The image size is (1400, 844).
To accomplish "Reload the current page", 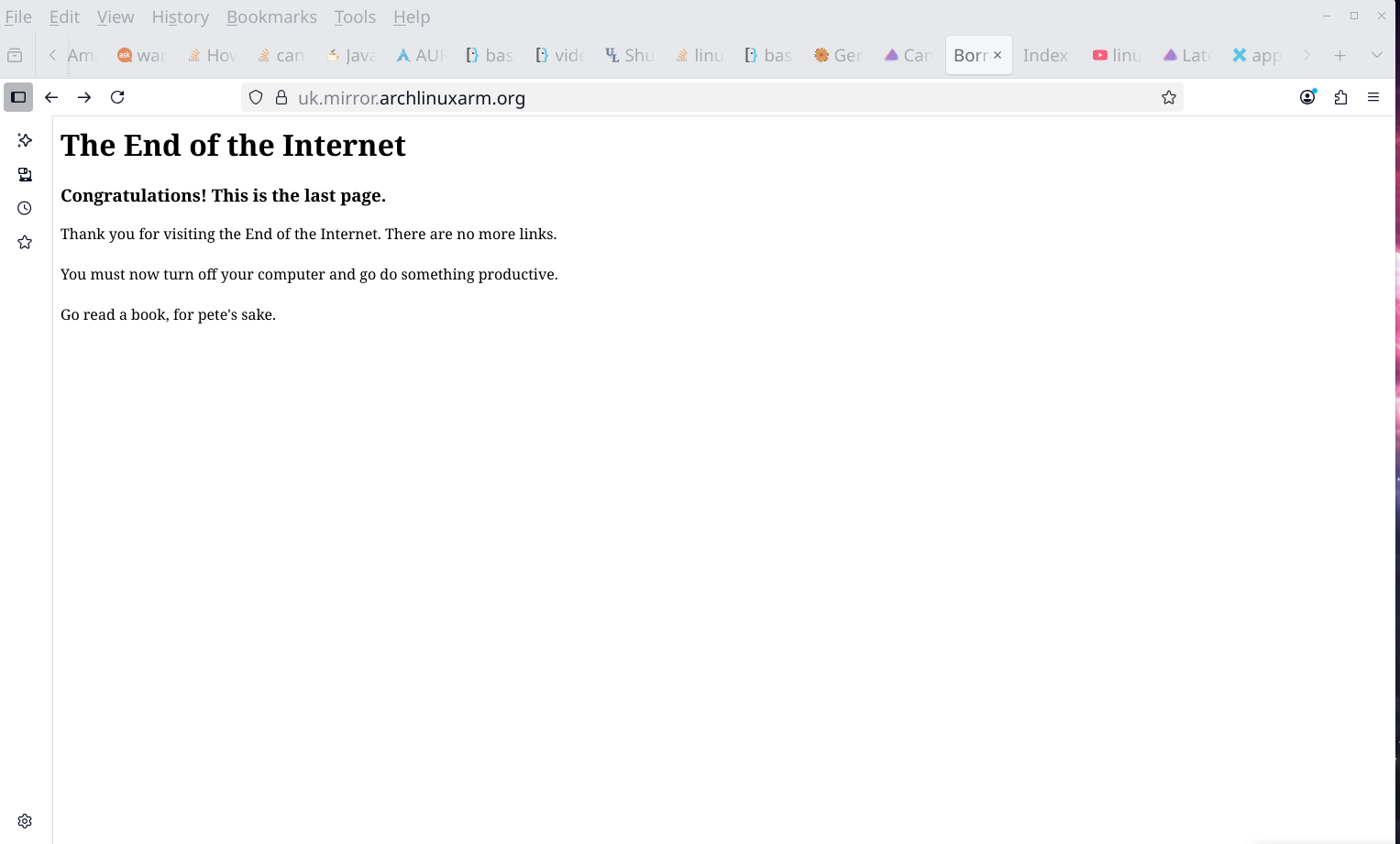I will click(117, 97).
